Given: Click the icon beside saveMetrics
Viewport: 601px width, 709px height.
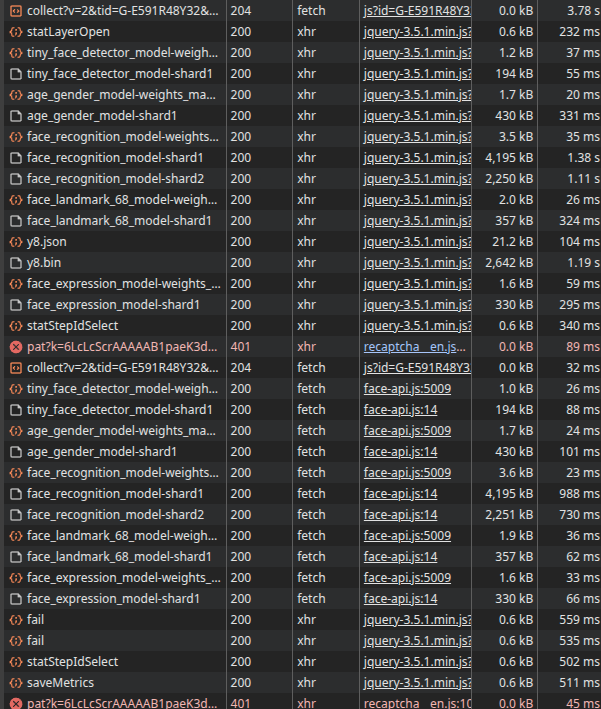Looking at the screenshot, I should coord(15,683).
